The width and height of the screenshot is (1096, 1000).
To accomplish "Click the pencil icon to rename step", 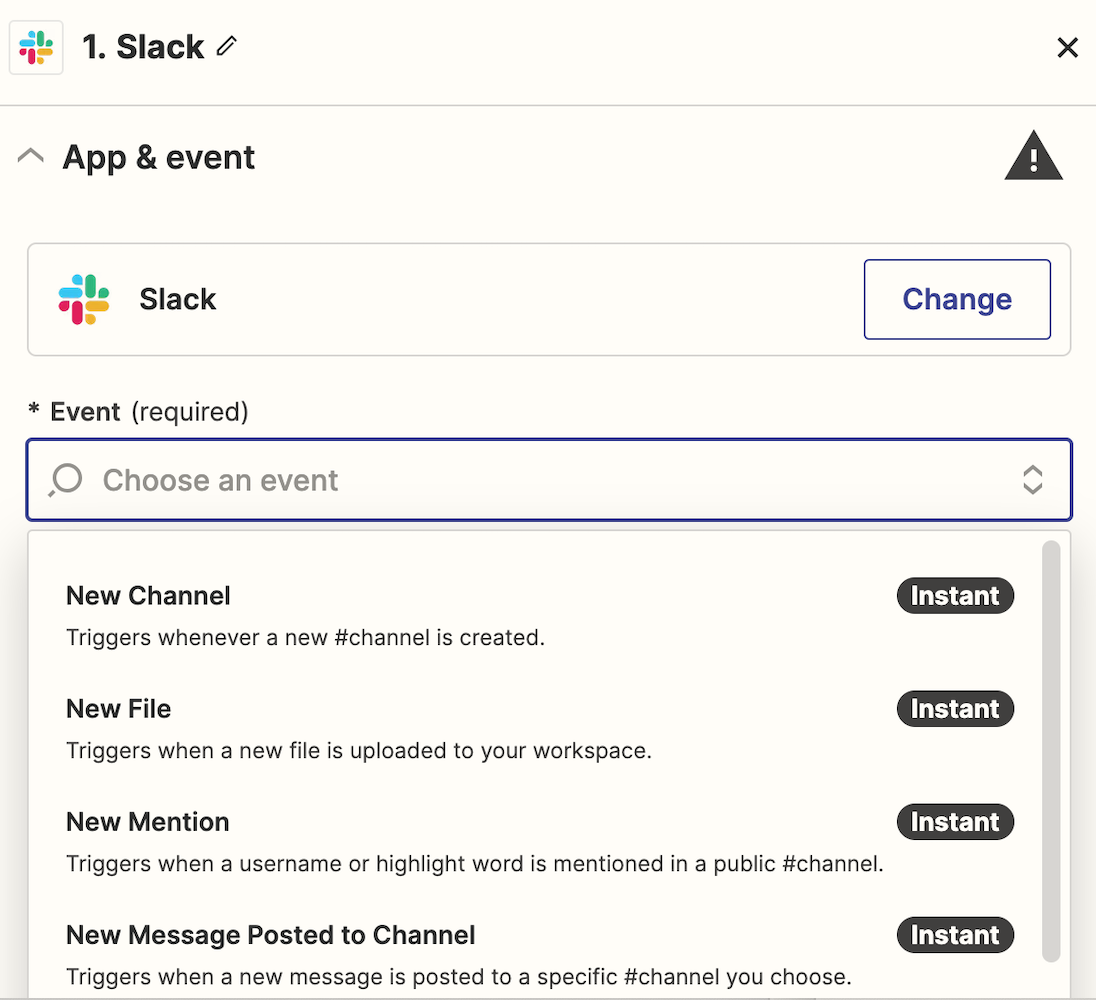I will (x=226, y=46).
